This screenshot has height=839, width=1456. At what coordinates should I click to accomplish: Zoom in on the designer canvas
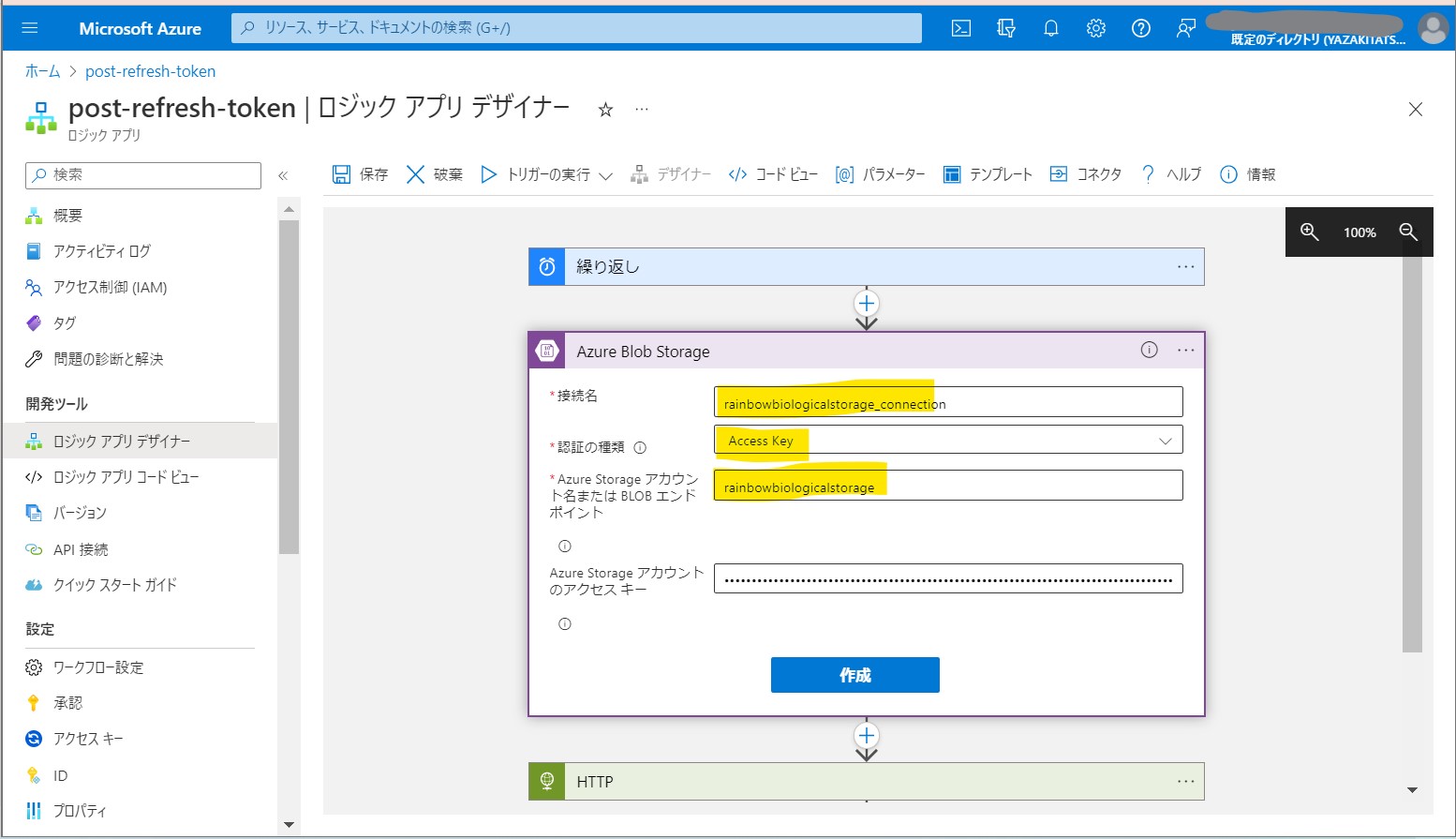[1310, 232]
